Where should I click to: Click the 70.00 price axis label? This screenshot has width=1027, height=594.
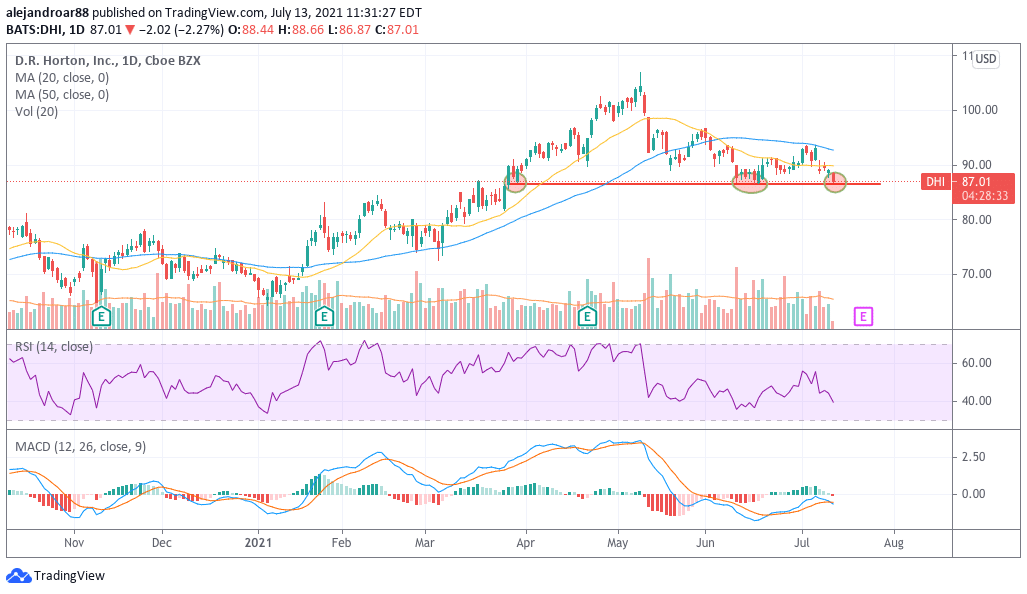point(976,274)
